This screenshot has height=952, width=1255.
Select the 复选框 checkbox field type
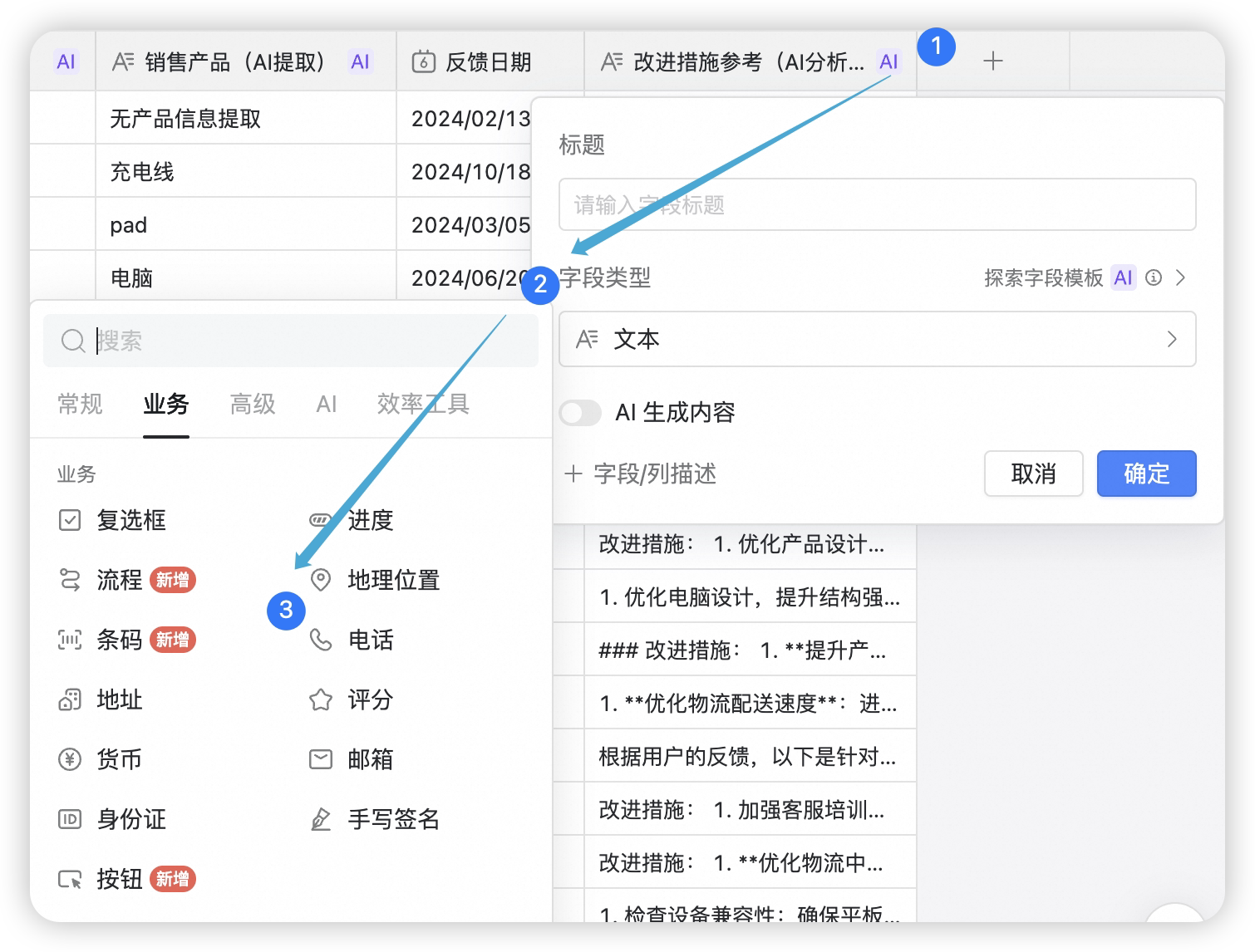[113, 520]
